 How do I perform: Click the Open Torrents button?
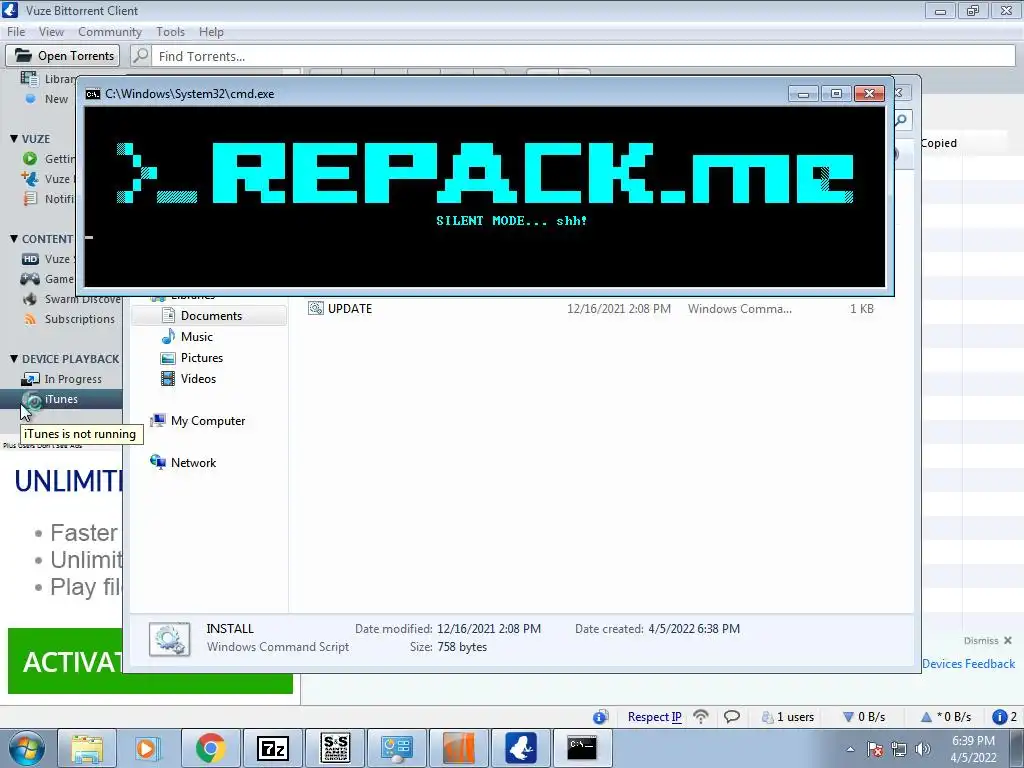63,56
